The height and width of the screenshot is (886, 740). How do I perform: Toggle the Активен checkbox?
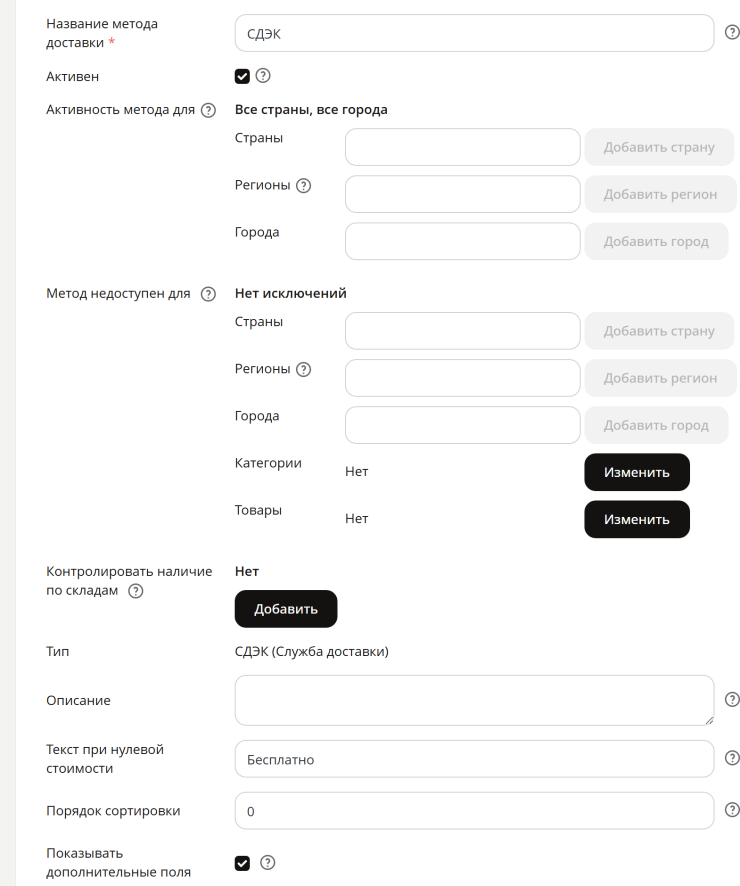[x=242, y=76]
